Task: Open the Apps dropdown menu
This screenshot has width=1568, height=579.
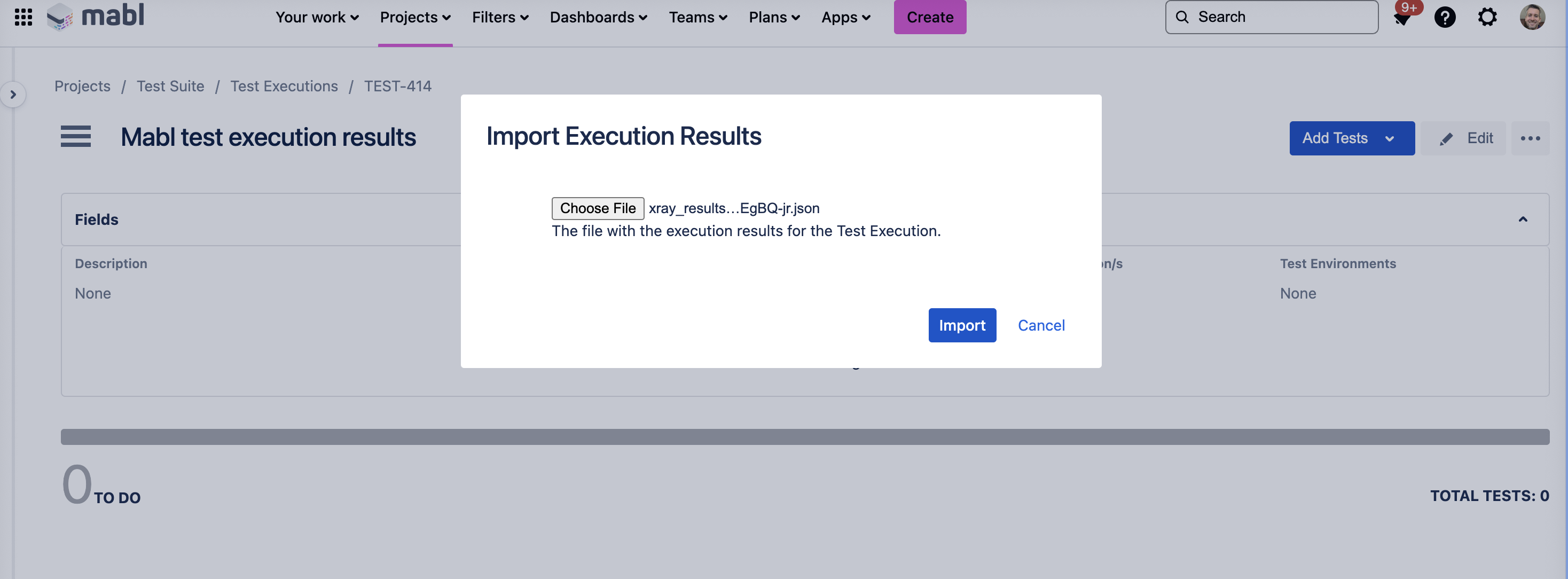Action: click(x=845, y=17)
